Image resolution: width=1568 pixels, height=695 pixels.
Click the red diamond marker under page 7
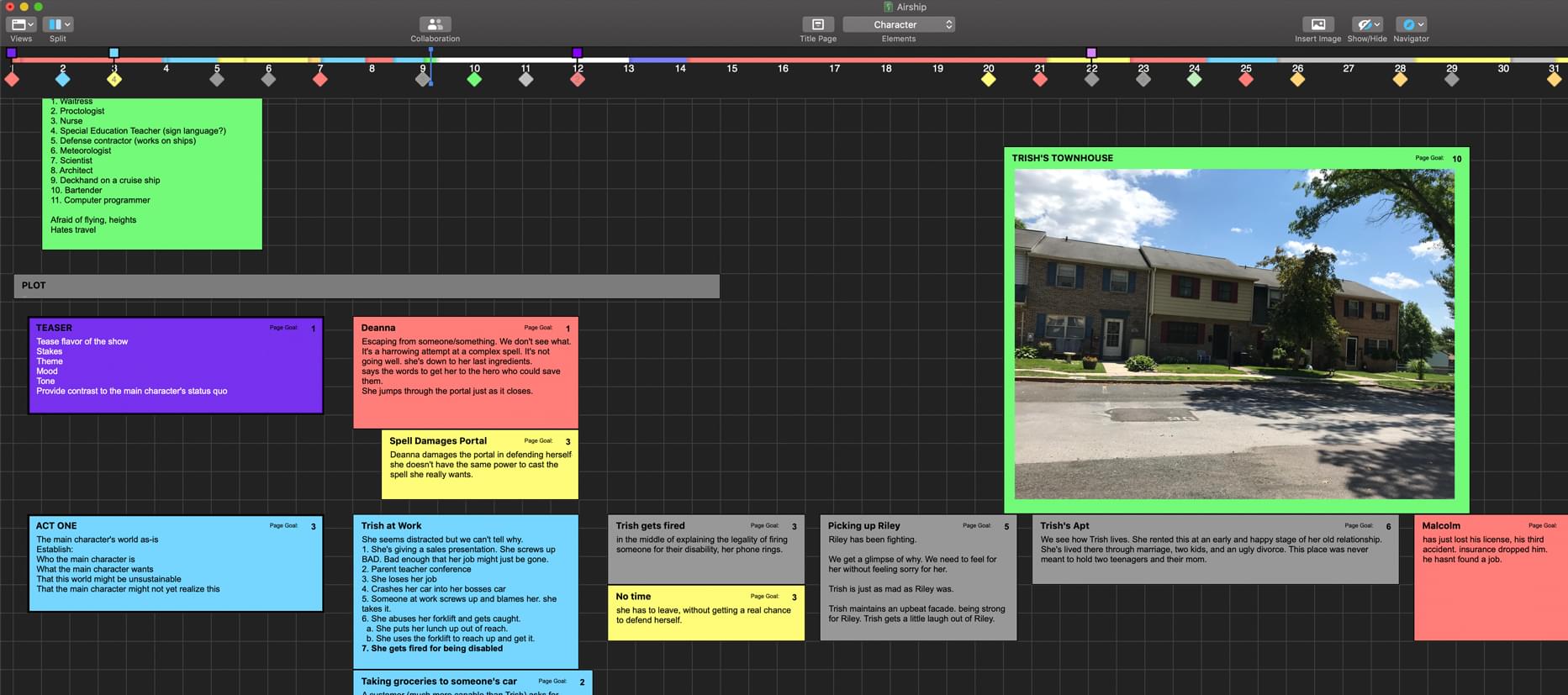(319, 80)
